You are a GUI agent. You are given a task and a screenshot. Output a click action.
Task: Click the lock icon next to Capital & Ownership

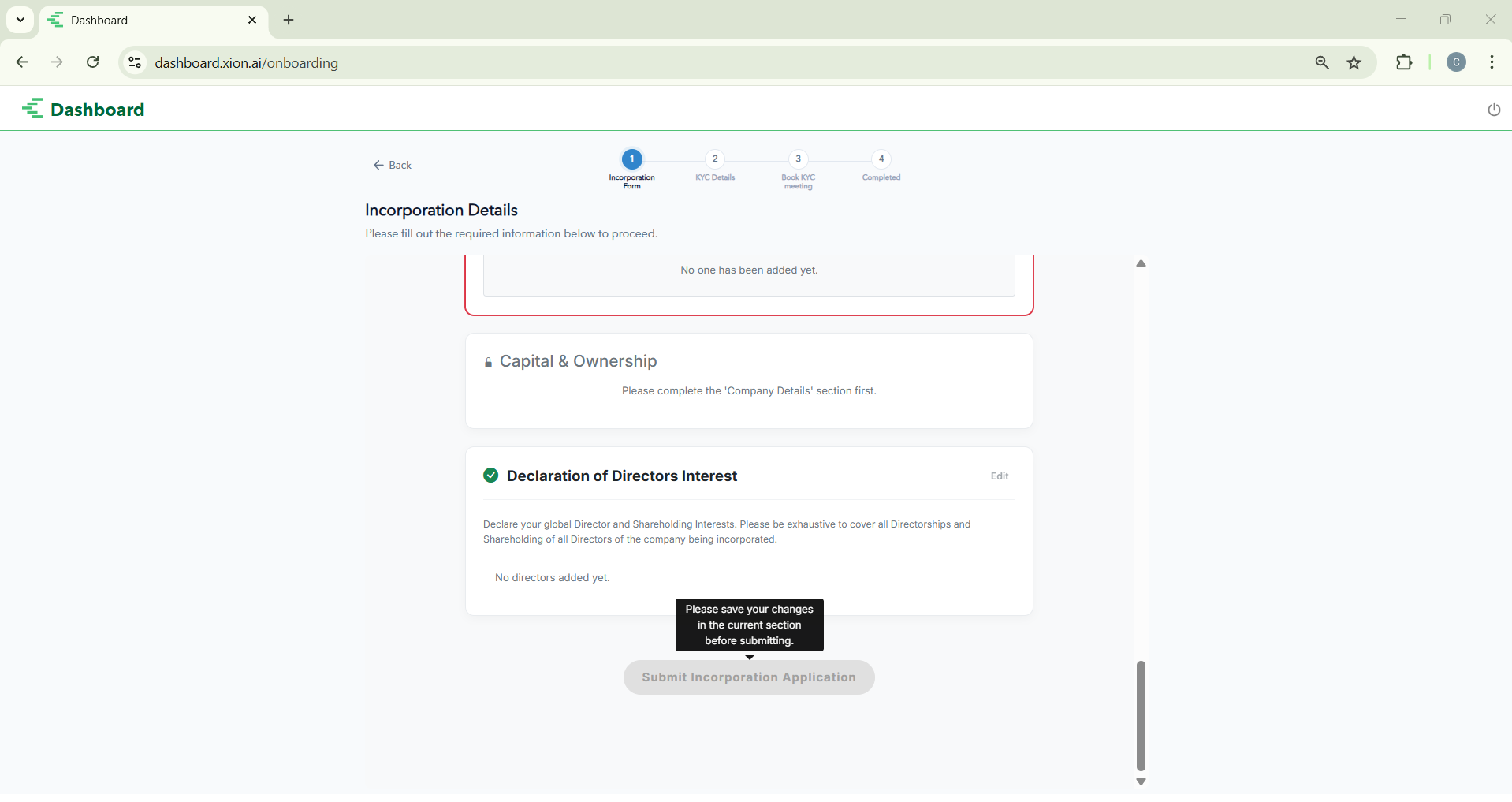pos(488,363)
